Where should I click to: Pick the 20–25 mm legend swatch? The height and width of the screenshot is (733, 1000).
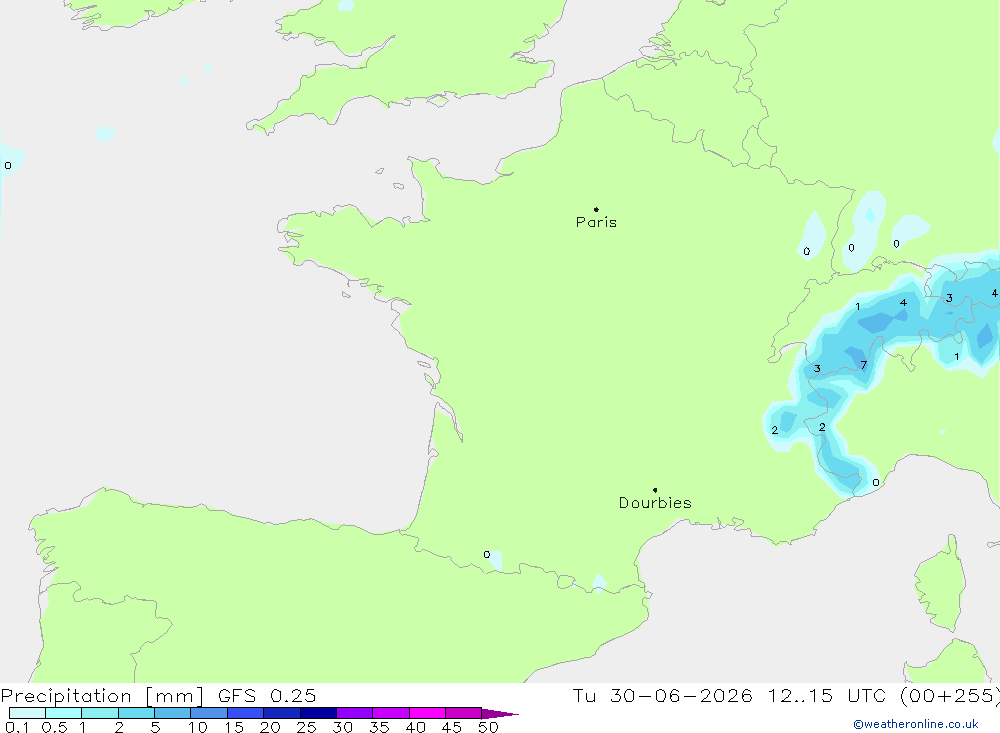(x=282, y=713)
